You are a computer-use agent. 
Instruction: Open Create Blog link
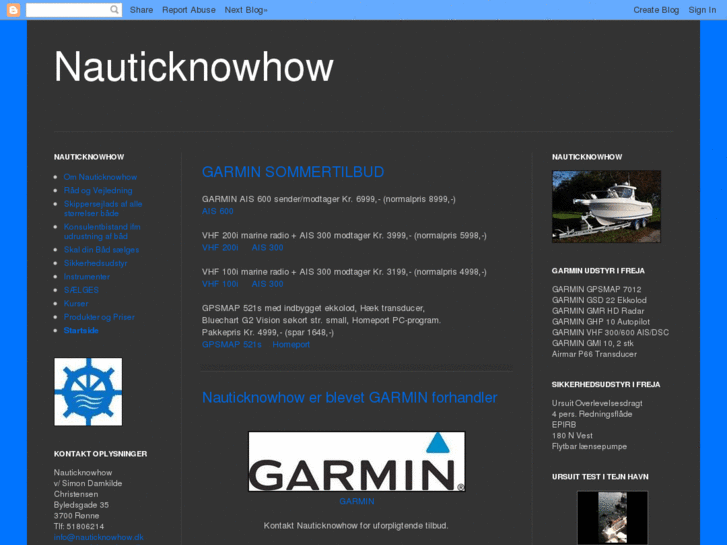coord(656,10)
